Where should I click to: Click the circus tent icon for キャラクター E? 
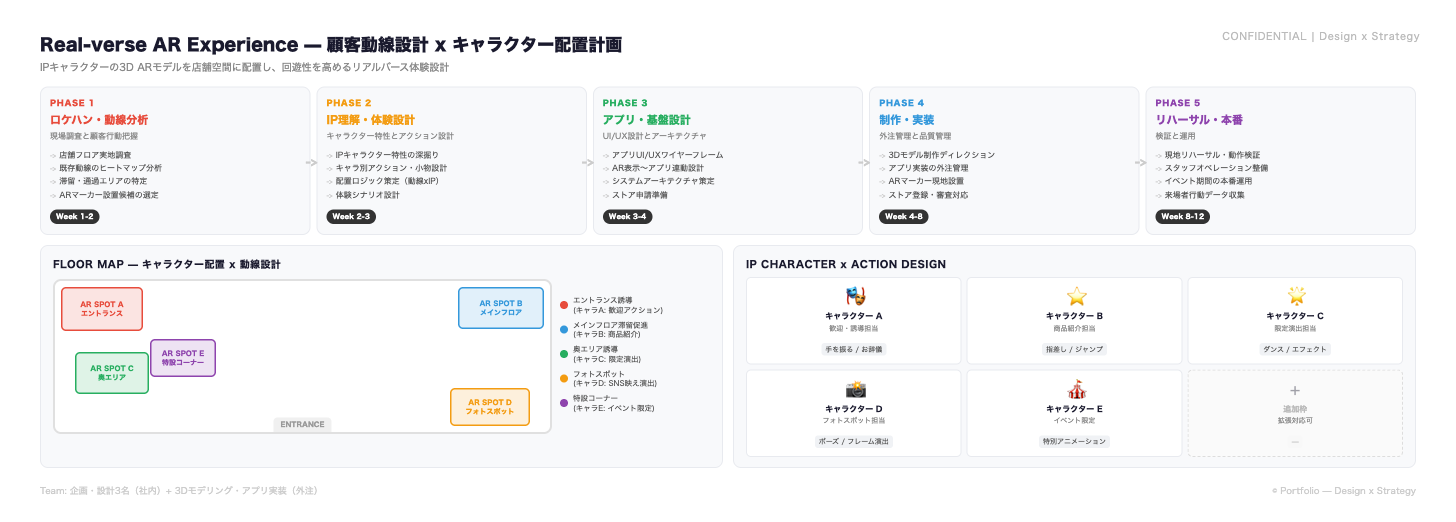[x=1076, y=389]
